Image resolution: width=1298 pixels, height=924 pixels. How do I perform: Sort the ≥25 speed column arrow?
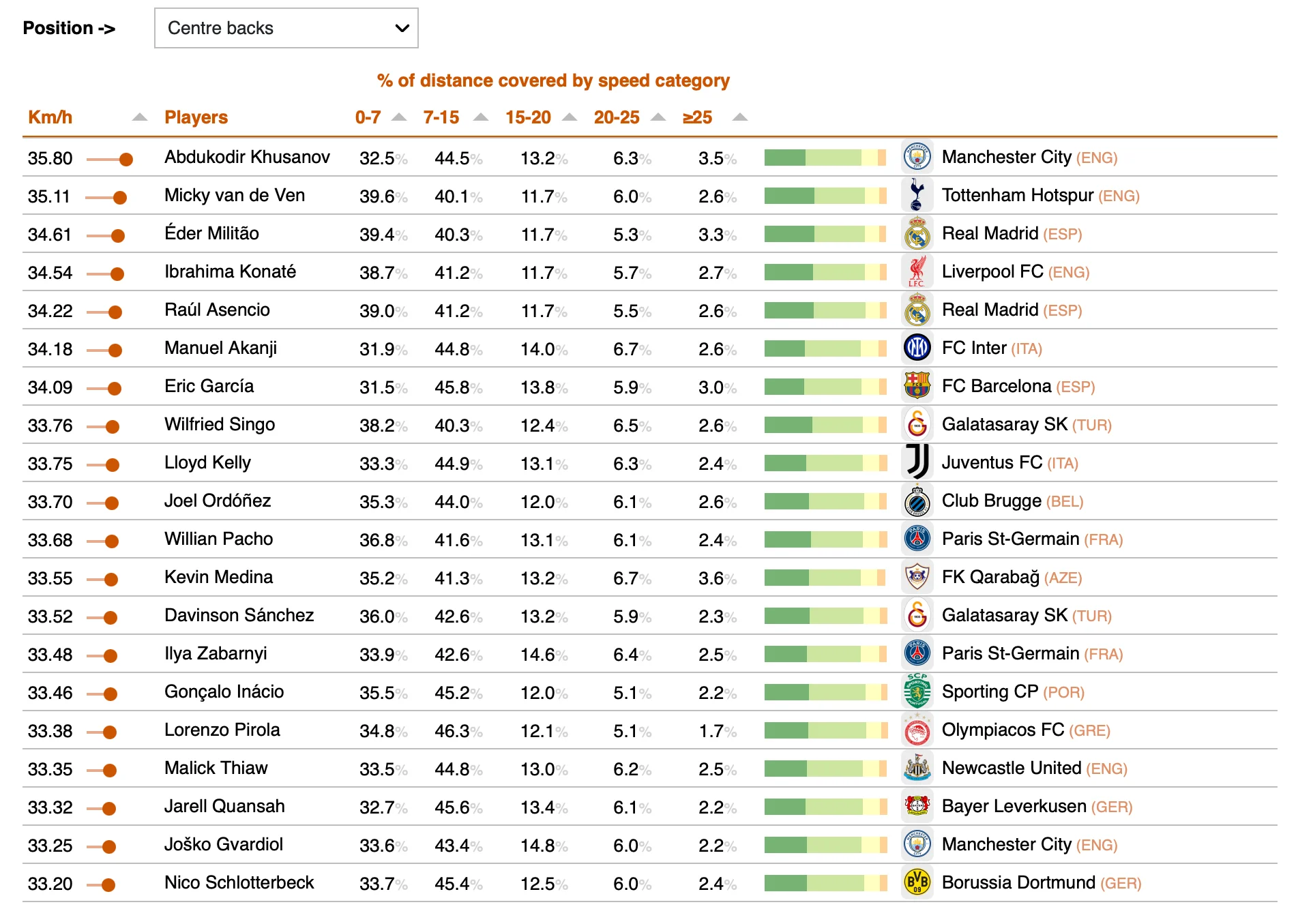[740, 117]
